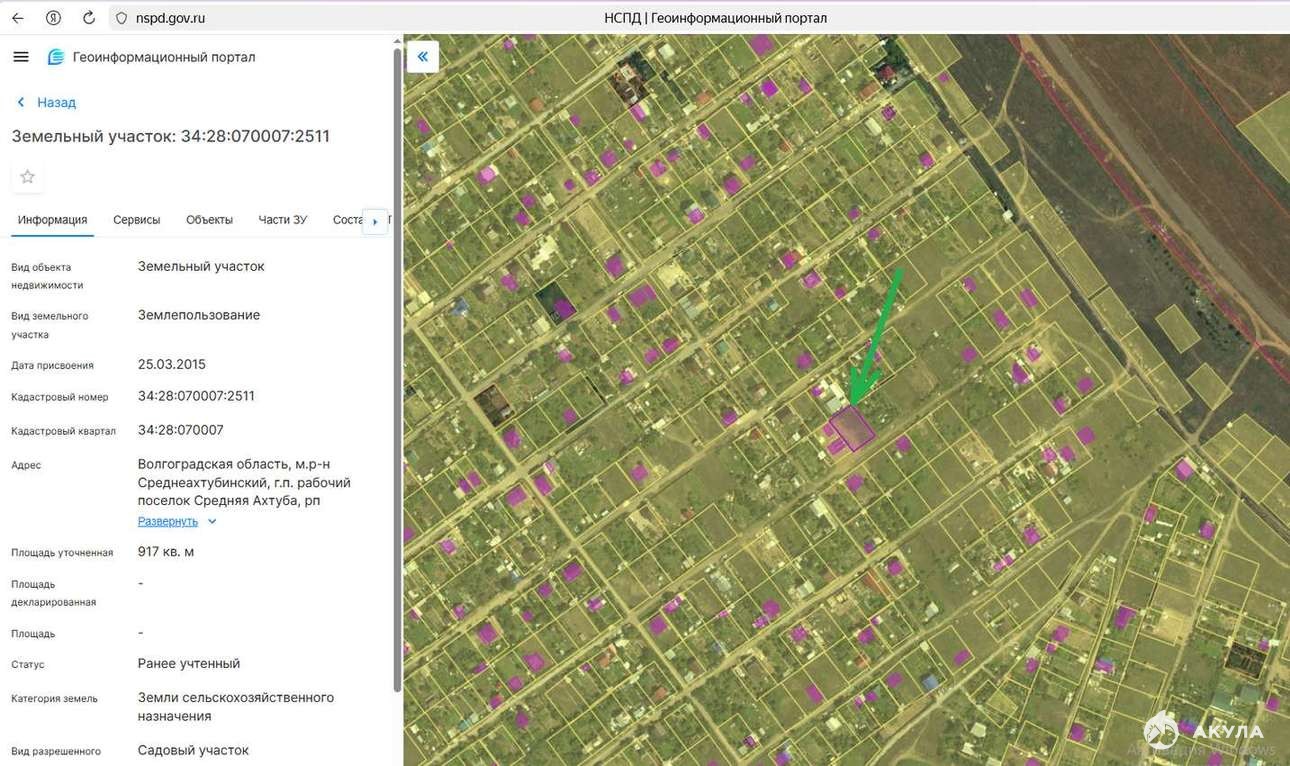
Task: Click the nspd.gov.ru address bar
Action: tap(171, 18)
